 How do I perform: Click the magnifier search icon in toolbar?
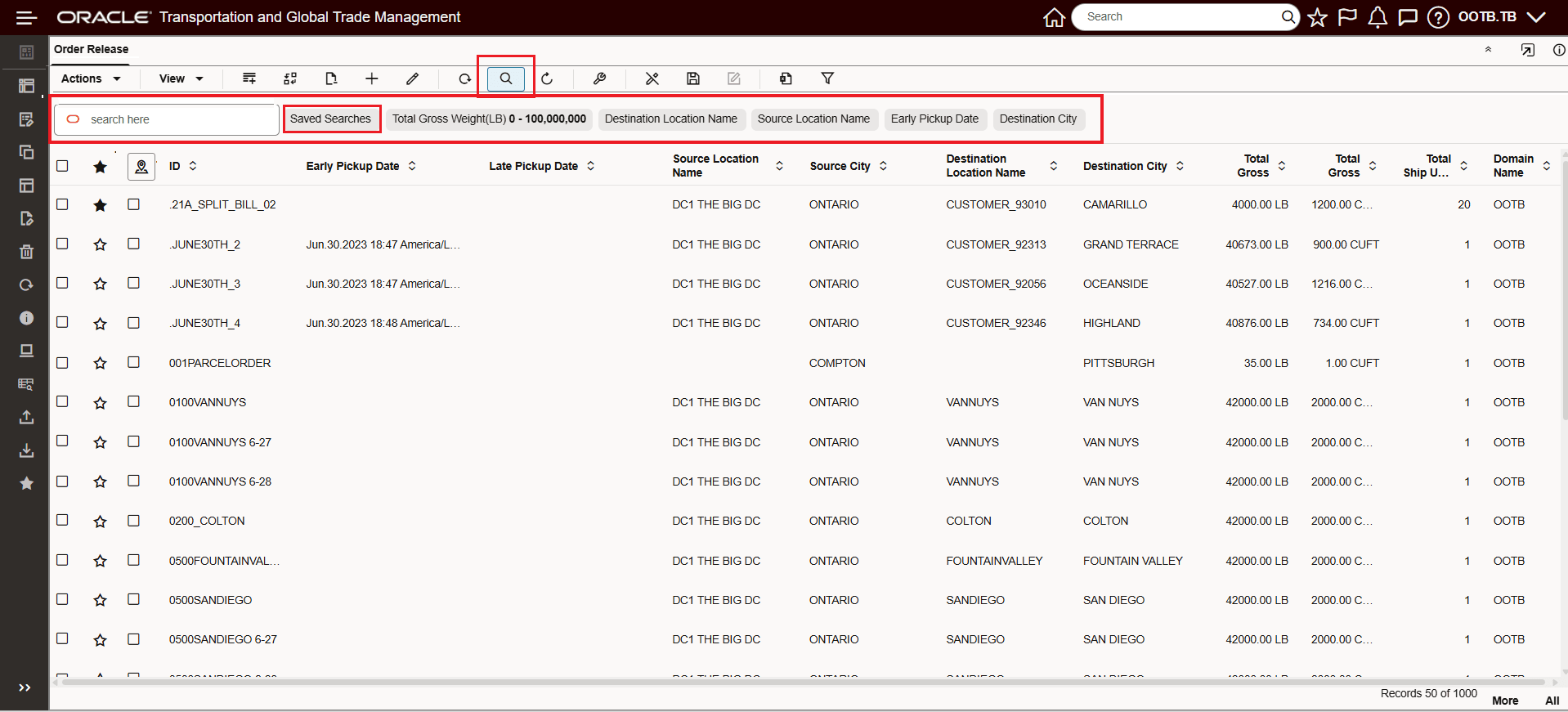coord(506,78)
